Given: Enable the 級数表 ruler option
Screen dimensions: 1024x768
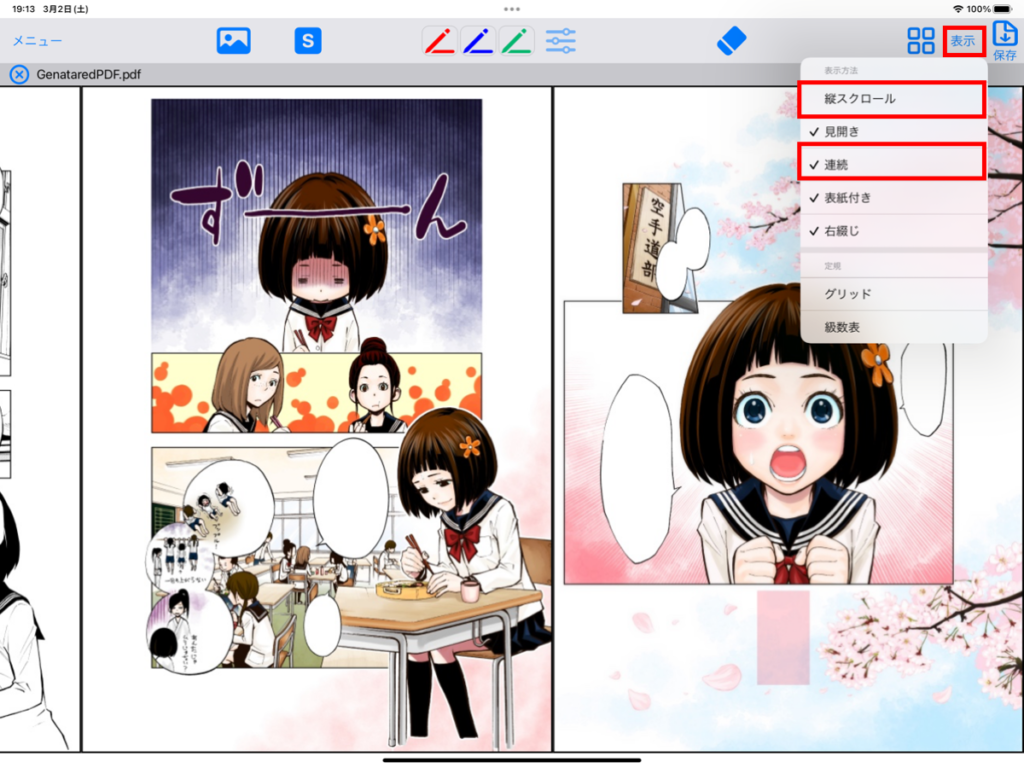Looking at the screenshot, I should pyautogui.click(x=893, y=327).
